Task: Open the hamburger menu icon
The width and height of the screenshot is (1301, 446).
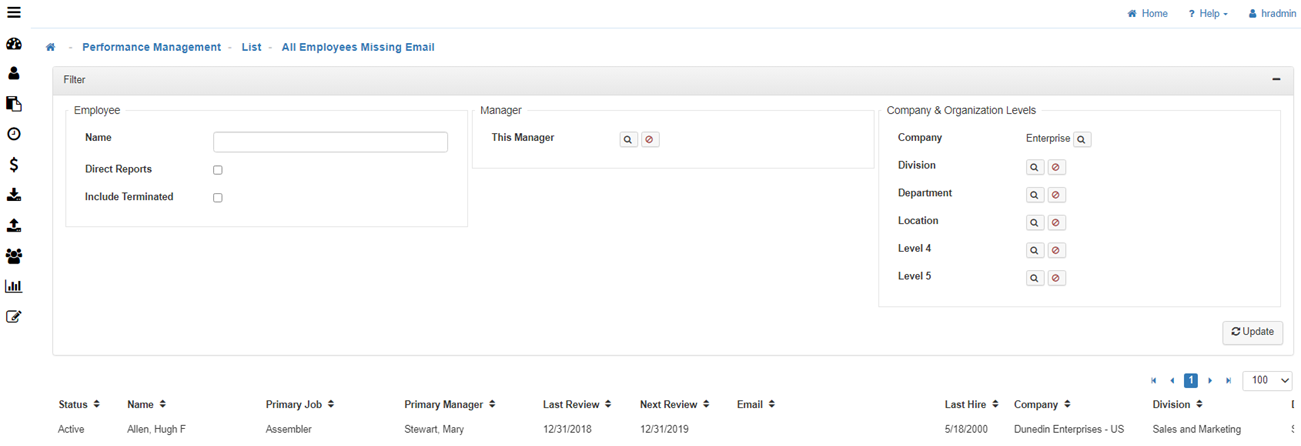Action: tap(14, 13)
